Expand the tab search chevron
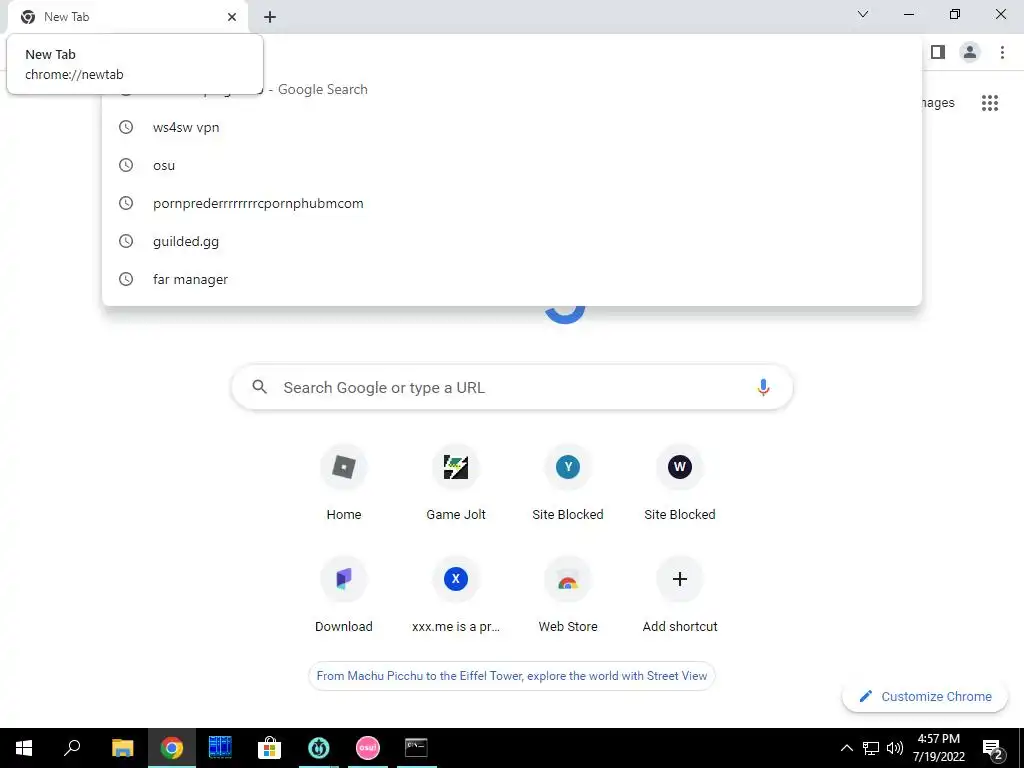This screenshot has height=768, width=1024. pos(863,14)
